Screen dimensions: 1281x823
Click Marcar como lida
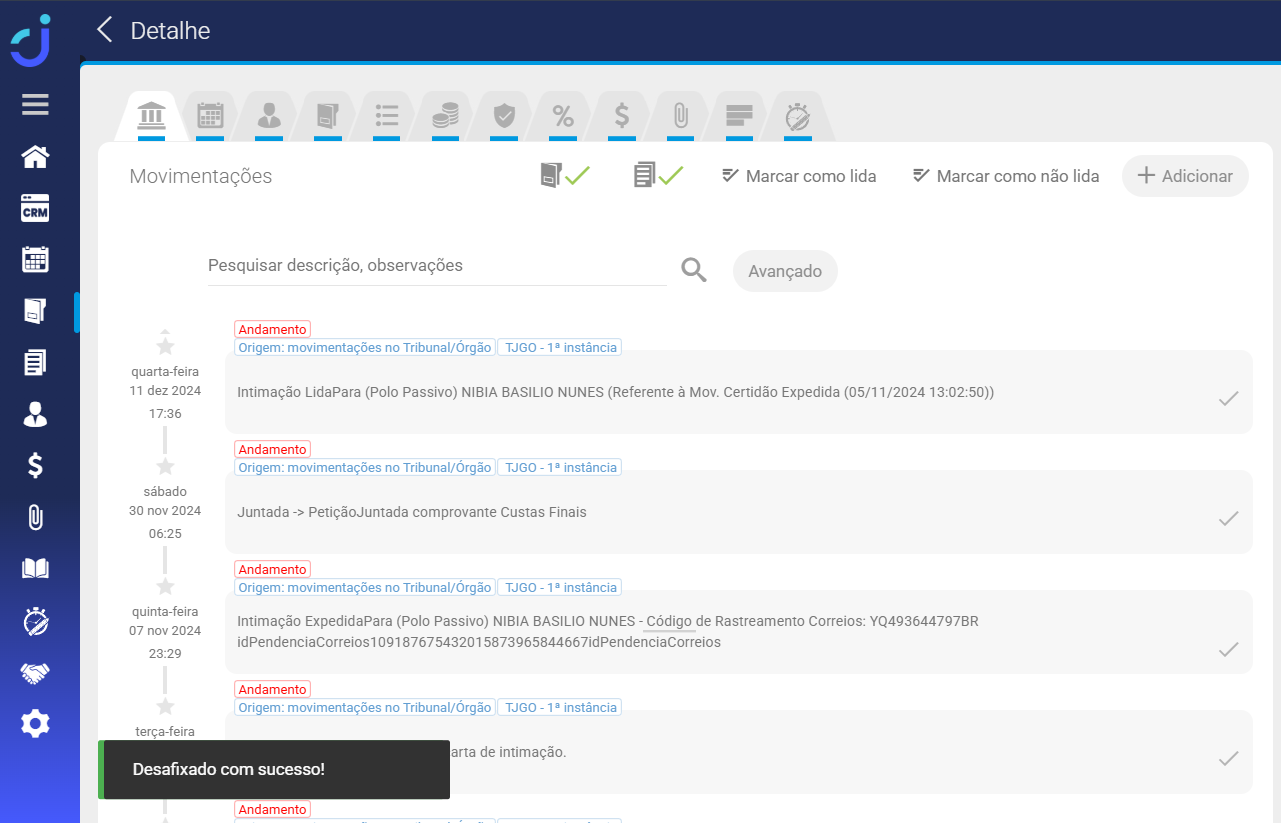coord(798,176)
